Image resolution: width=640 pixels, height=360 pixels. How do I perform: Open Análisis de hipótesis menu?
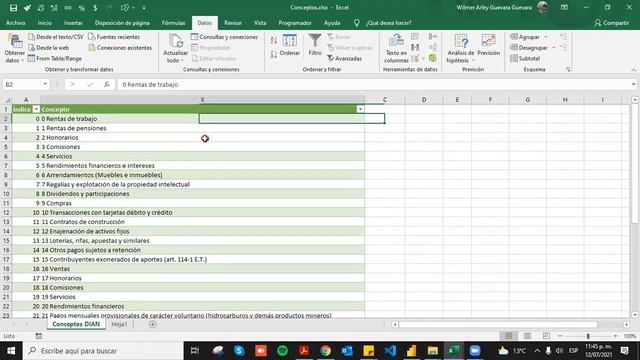point(460,49)
